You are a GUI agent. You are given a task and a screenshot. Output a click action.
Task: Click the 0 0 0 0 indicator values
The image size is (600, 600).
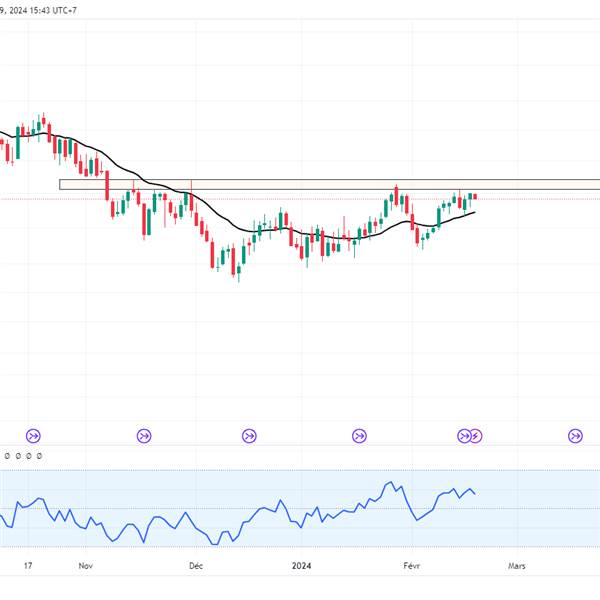(23, 456)
